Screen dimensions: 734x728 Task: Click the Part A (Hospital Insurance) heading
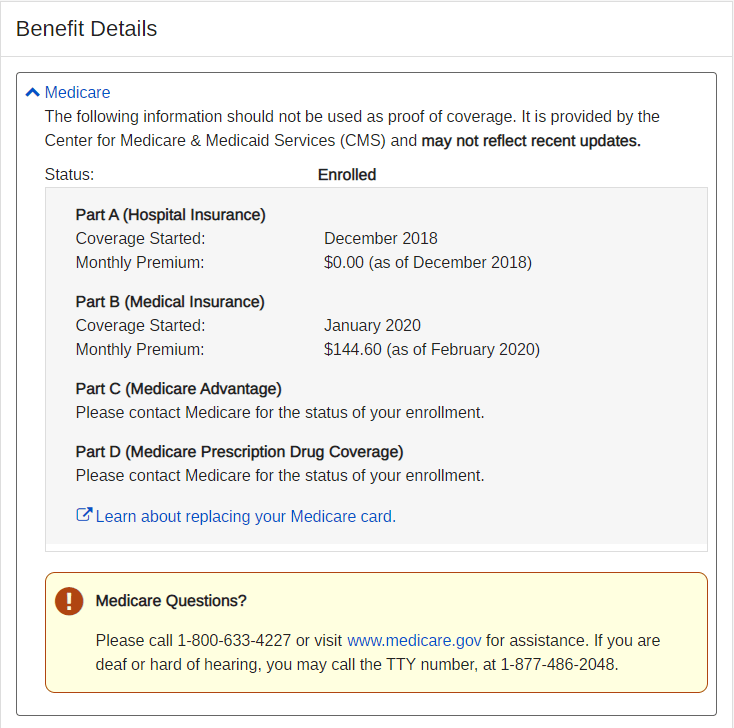[170, 214]
